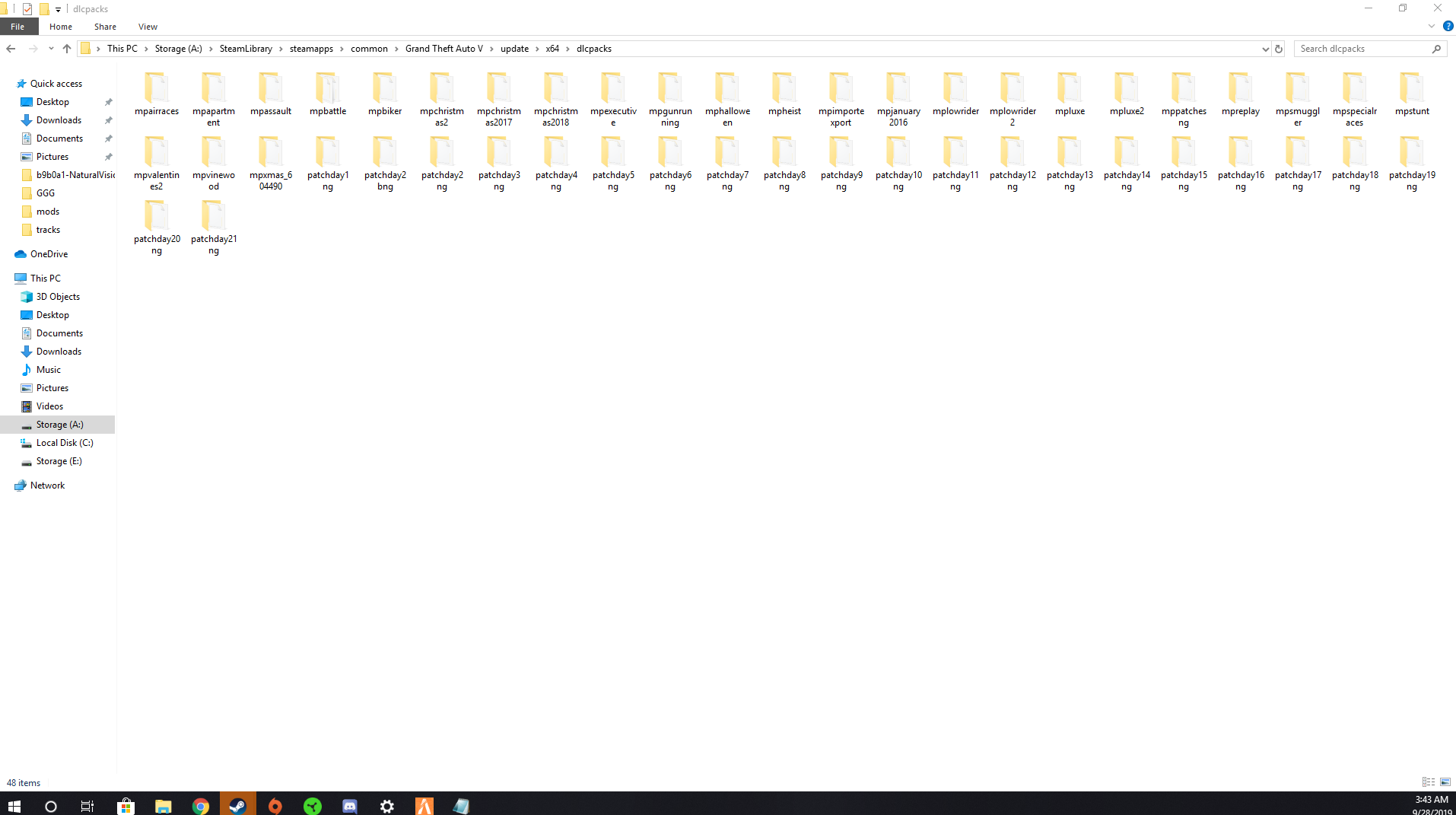Screen dimensions: 1456x815
Task: Select the mpstunt folder
Action: point(1412,94)
